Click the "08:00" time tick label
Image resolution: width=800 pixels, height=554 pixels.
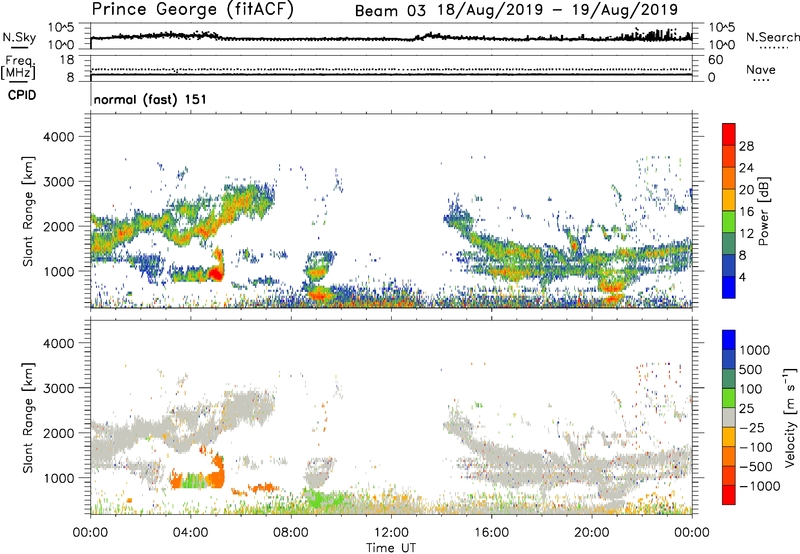click(291, 533)
